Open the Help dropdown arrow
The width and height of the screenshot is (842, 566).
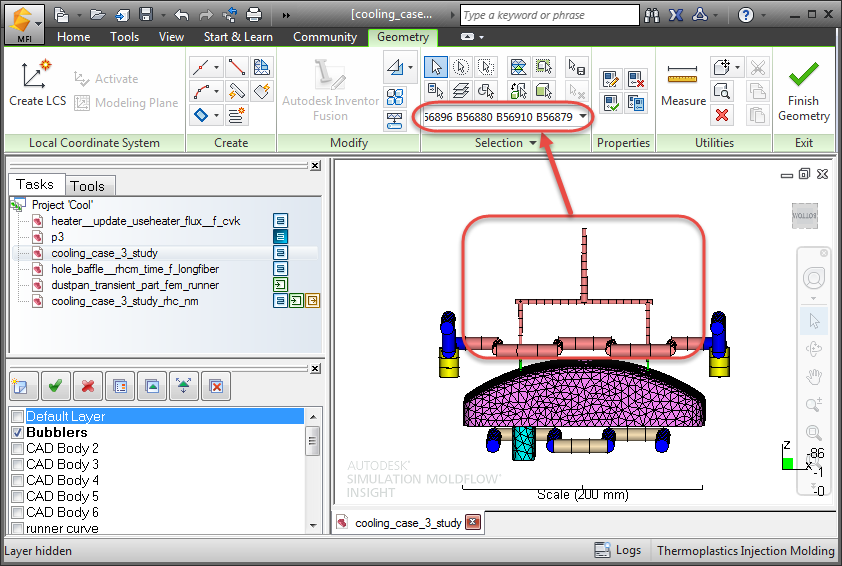click(x=764, y=15)
